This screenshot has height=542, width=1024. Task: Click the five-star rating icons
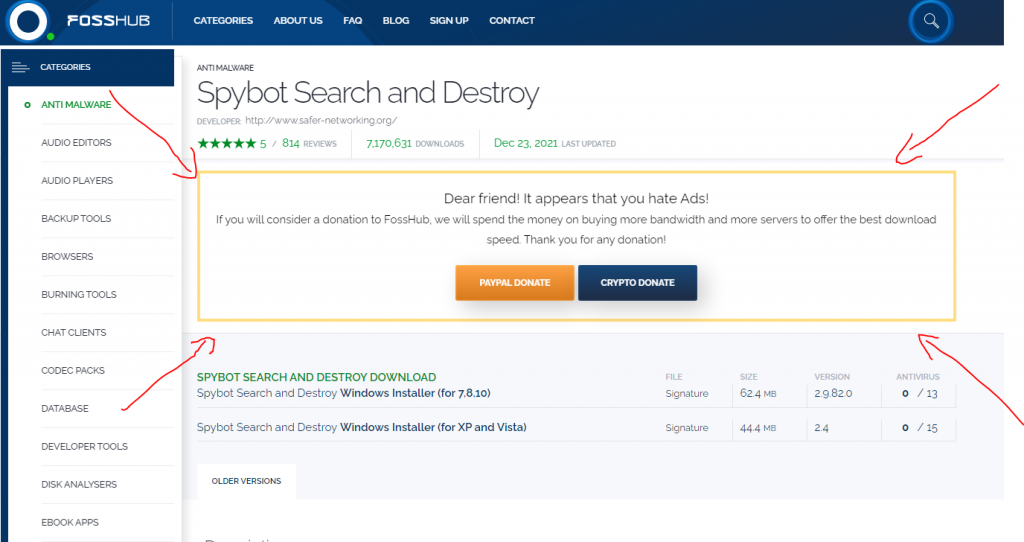click(x=227, y=143)
